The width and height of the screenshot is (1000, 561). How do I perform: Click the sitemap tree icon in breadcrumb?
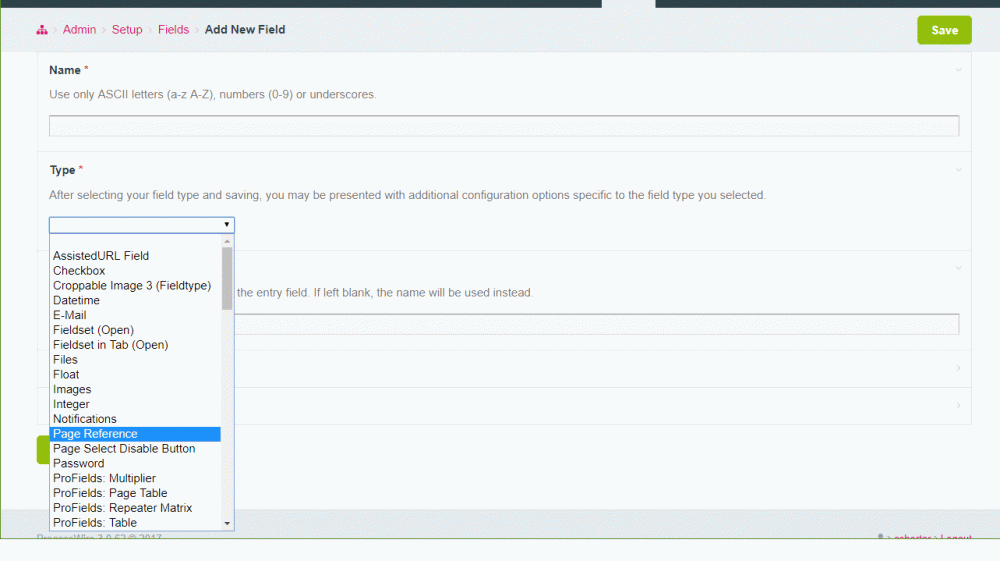click(x=42, y=30)
